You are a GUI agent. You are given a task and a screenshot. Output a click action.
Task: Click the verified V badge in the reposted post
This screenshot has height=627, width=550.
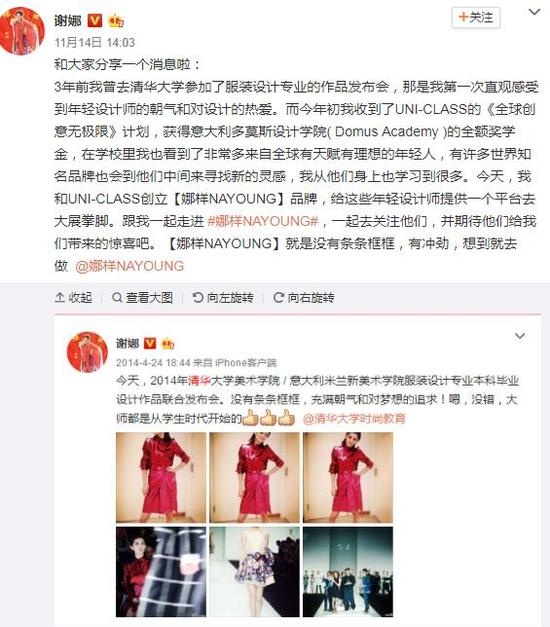pyautogui.click(x=150, y=343)
